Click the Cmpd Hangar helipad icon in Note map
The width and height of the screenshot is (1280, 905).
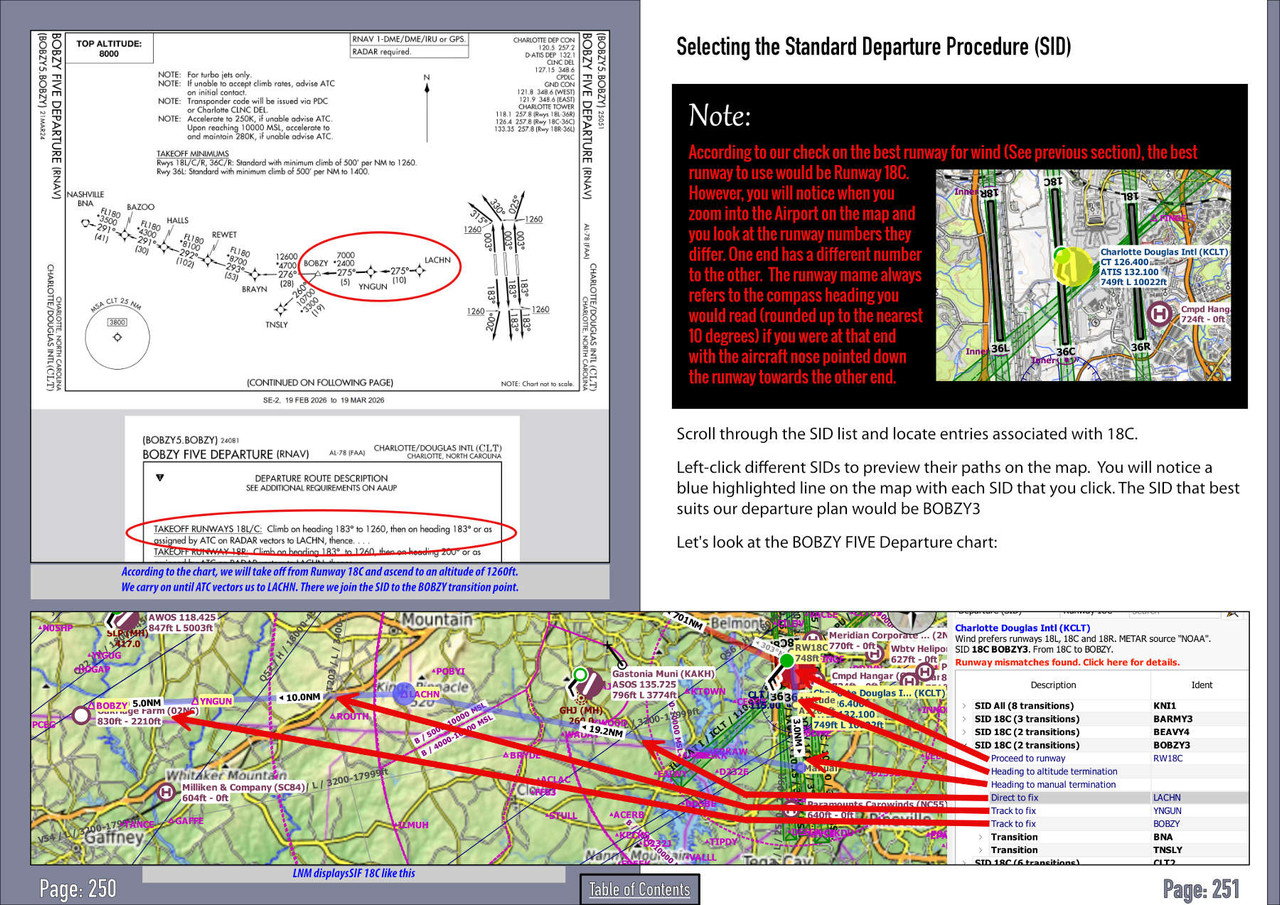1159,314
